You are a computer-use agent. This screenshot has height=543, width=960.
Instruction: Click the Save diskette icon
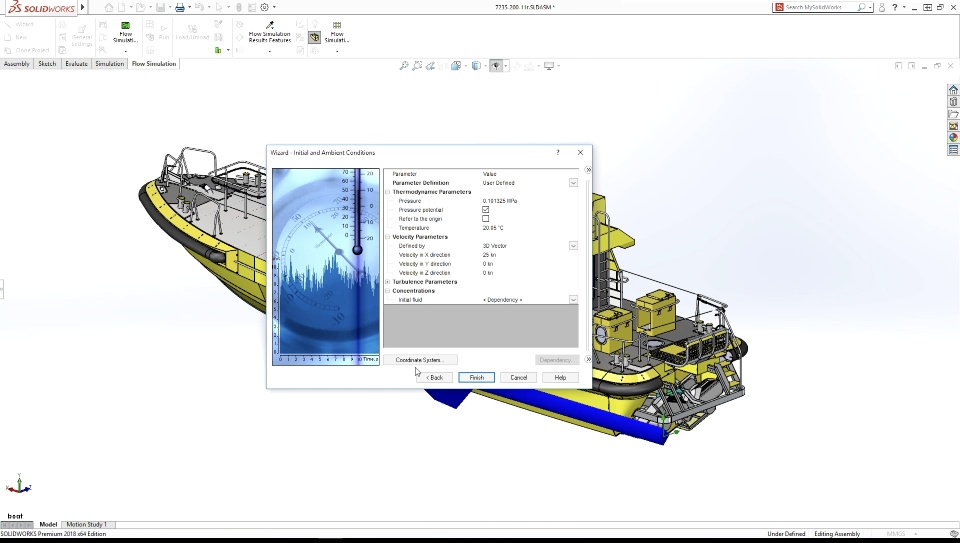pyautogui.click(x=160, y=7)
